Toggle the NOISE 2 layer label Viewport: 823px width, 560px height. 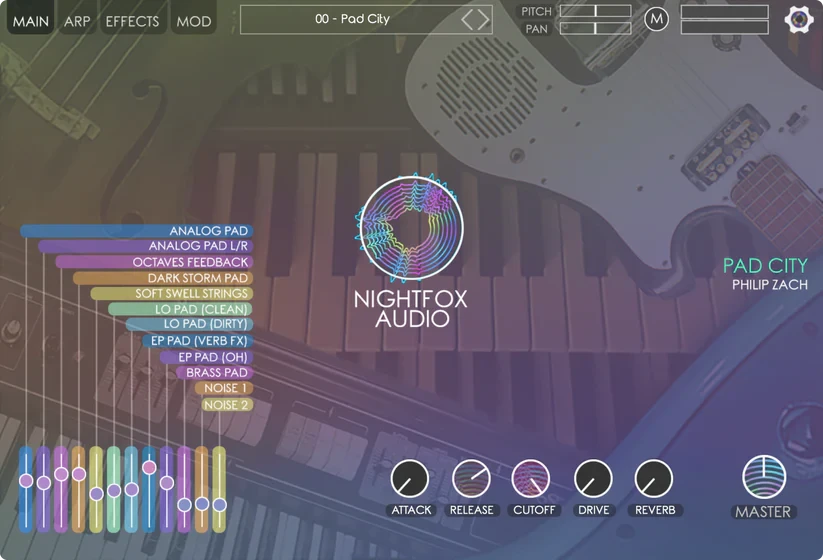[x=226, y=405]
